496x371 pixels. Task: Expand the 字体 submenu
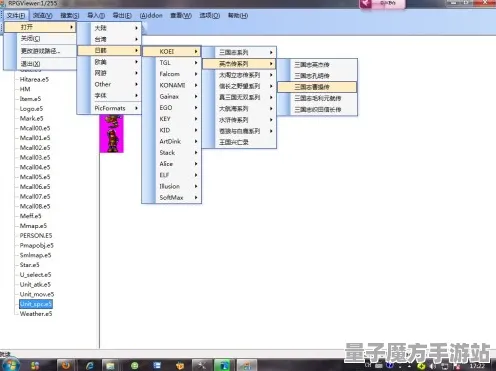109,96
